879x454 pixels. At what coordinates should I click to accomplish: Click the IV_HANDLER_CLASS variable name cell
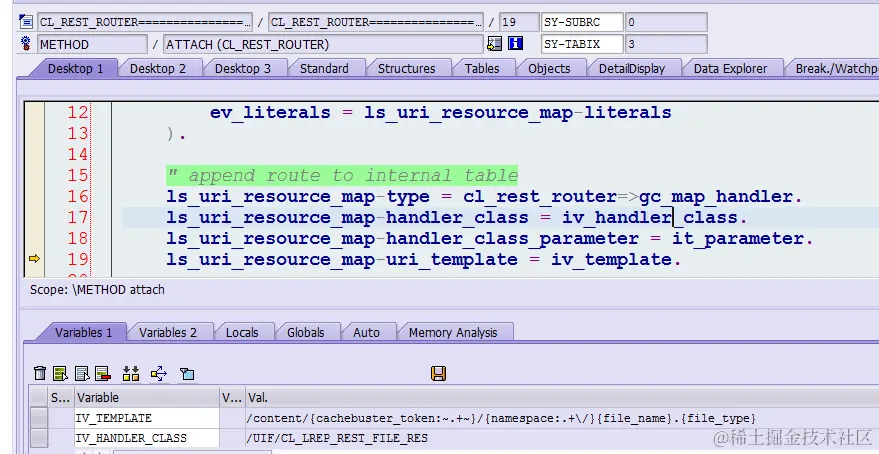tap(147, 438)
